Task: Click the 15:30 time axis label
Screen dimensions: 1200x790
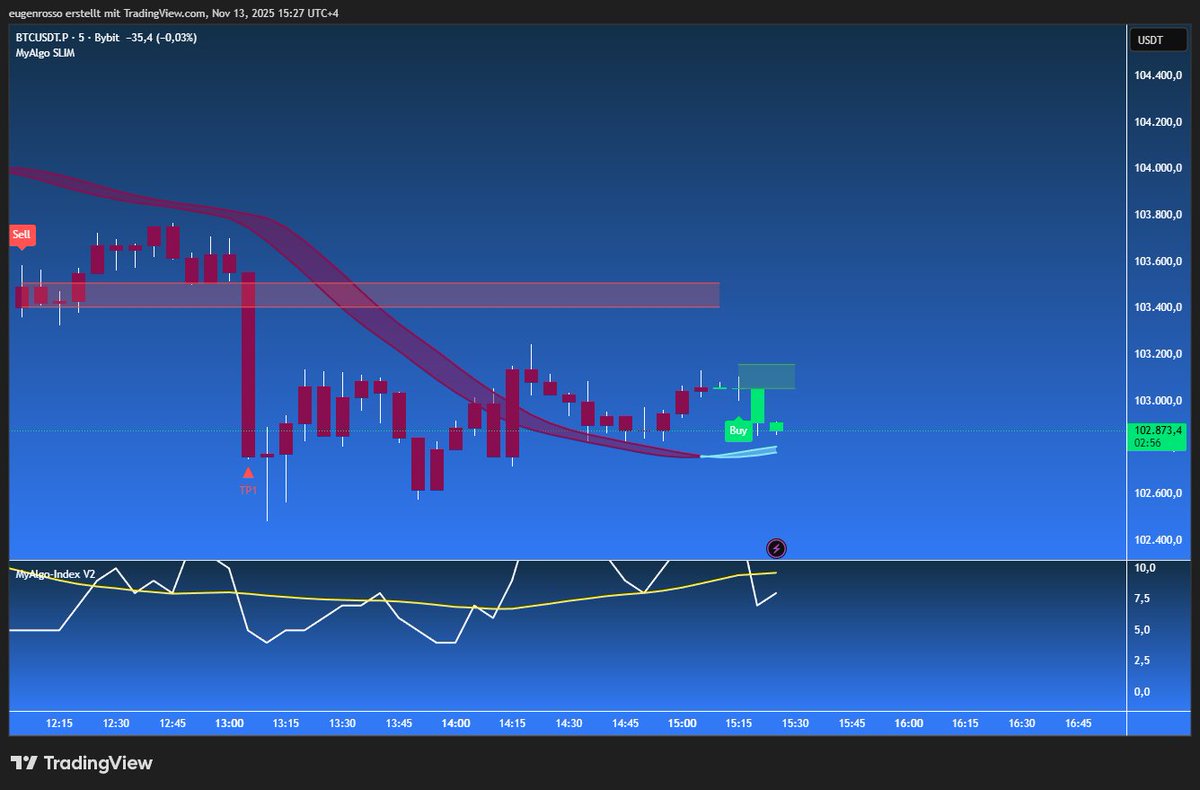Action: 796,723
